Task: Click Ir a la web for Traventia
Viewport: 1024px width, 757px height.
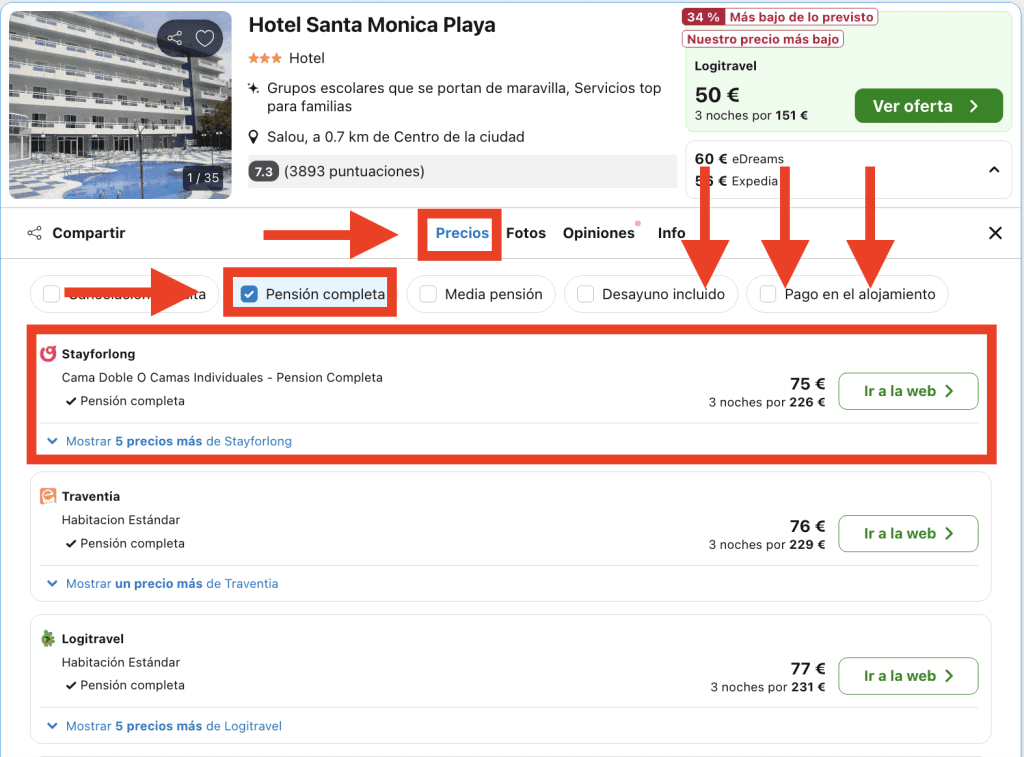Action: coord(907,534)
